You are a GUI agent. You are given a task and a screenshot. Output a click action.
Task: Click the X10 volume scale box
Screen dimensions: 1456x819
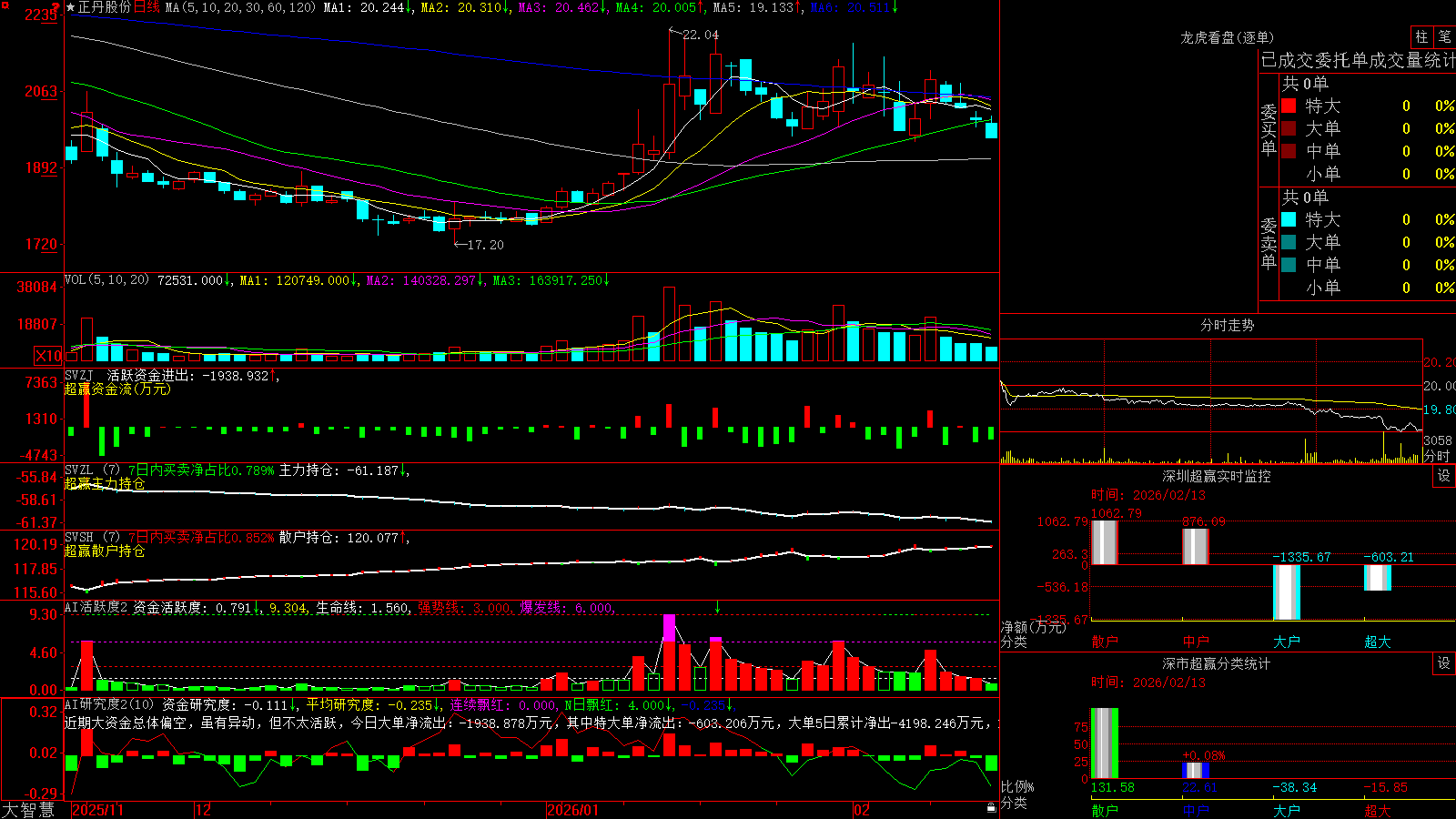(x=48, y=356)
